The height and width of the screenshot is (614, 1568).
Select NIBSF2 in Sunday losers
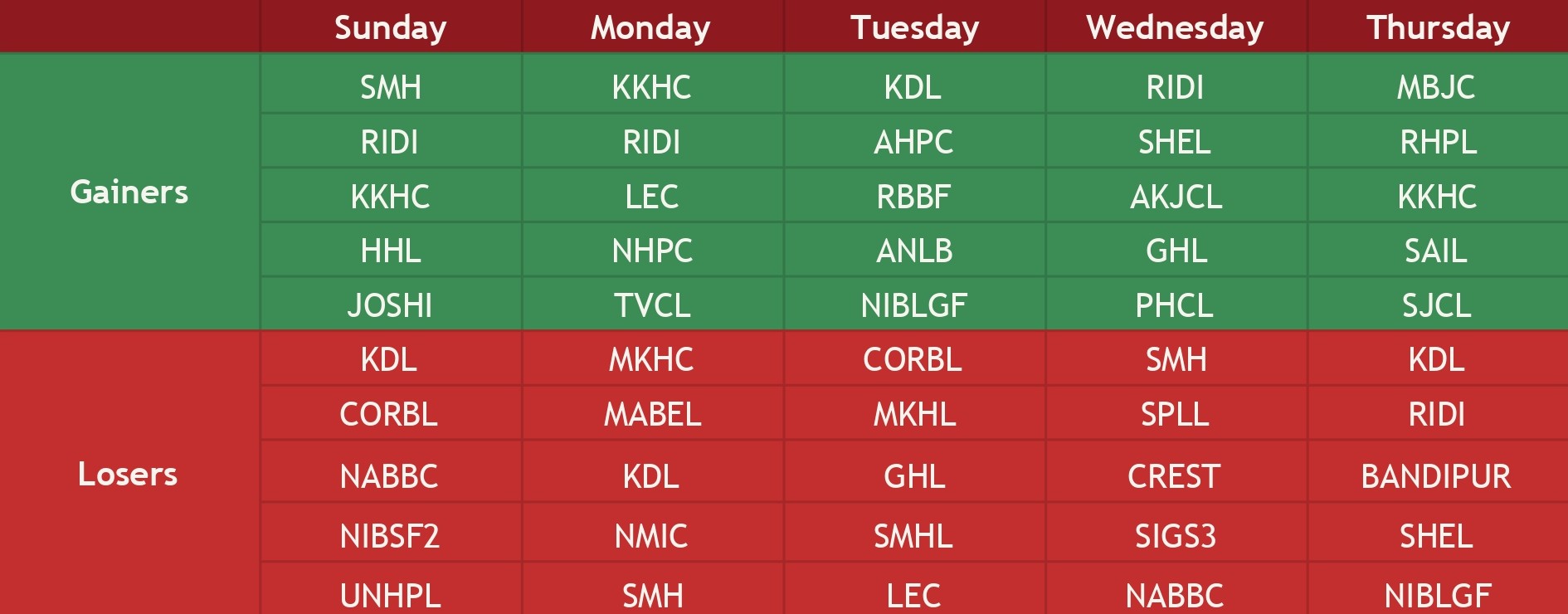coord(389,536)
